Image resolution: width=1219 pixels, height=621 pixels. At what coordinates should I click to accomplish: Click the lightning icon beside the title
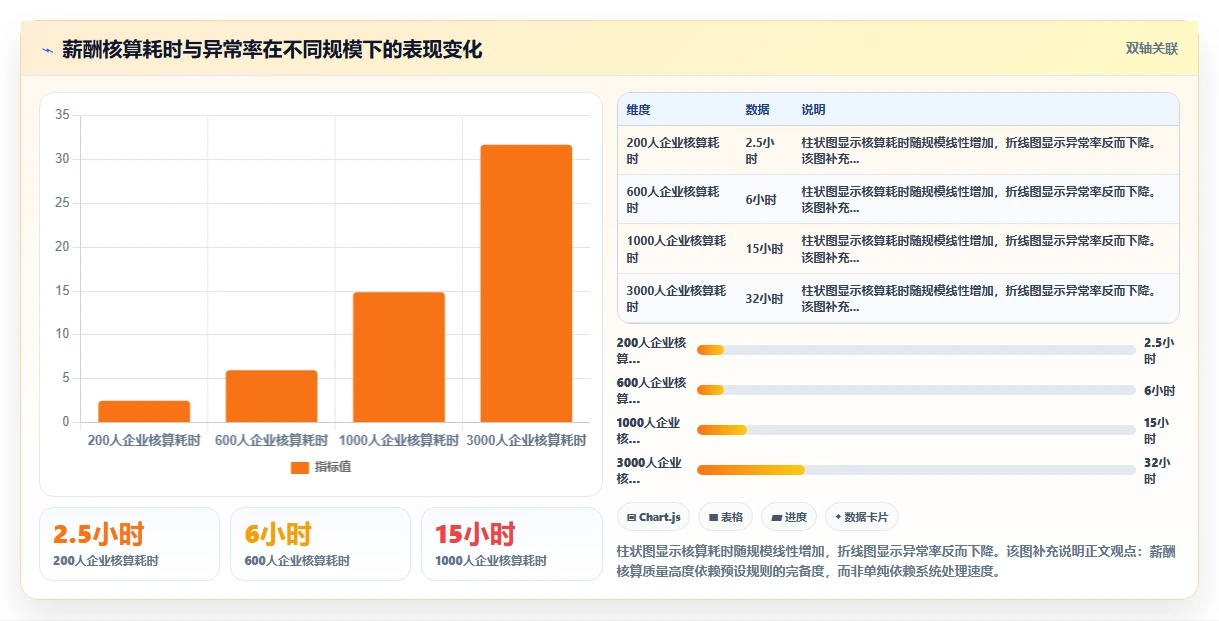tap(47, 49)
